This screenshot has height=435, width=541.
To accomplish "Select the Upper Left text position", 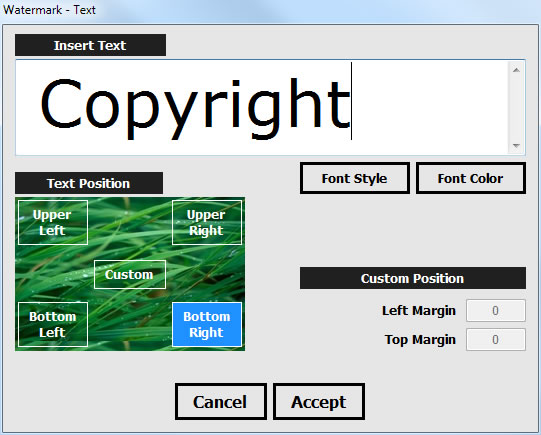I will [x=53, y=223].
